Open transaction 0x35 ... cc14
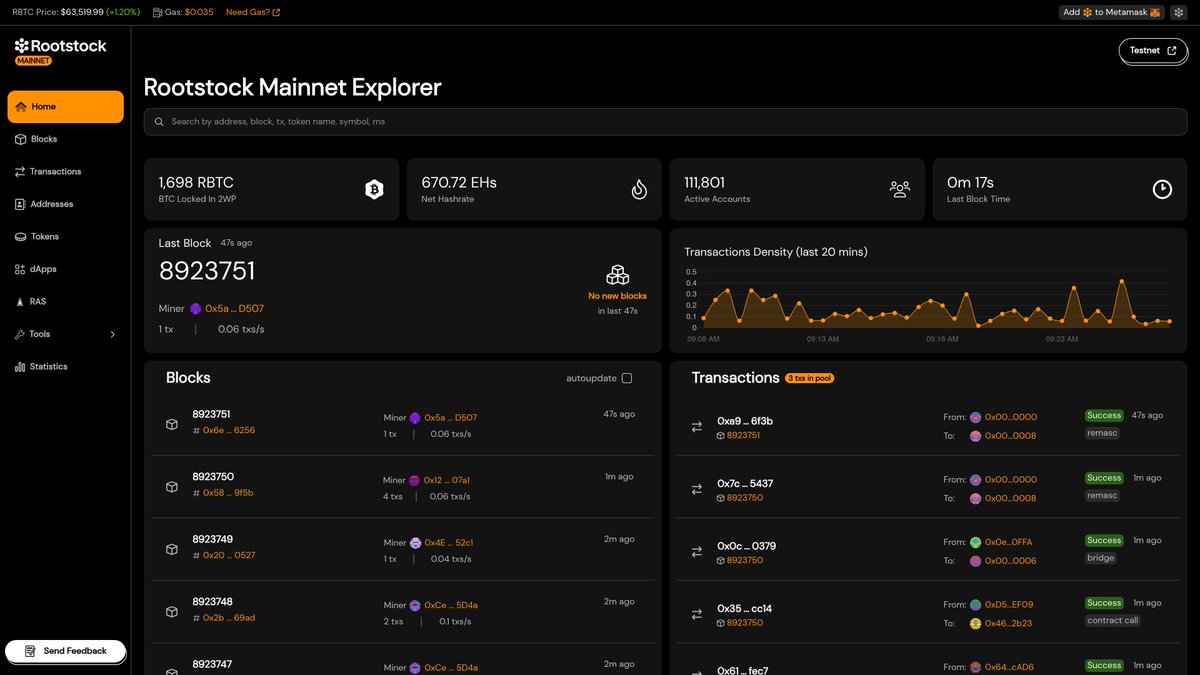The width and height of the screenshot is (1200, 675). [x=744, y=608]
